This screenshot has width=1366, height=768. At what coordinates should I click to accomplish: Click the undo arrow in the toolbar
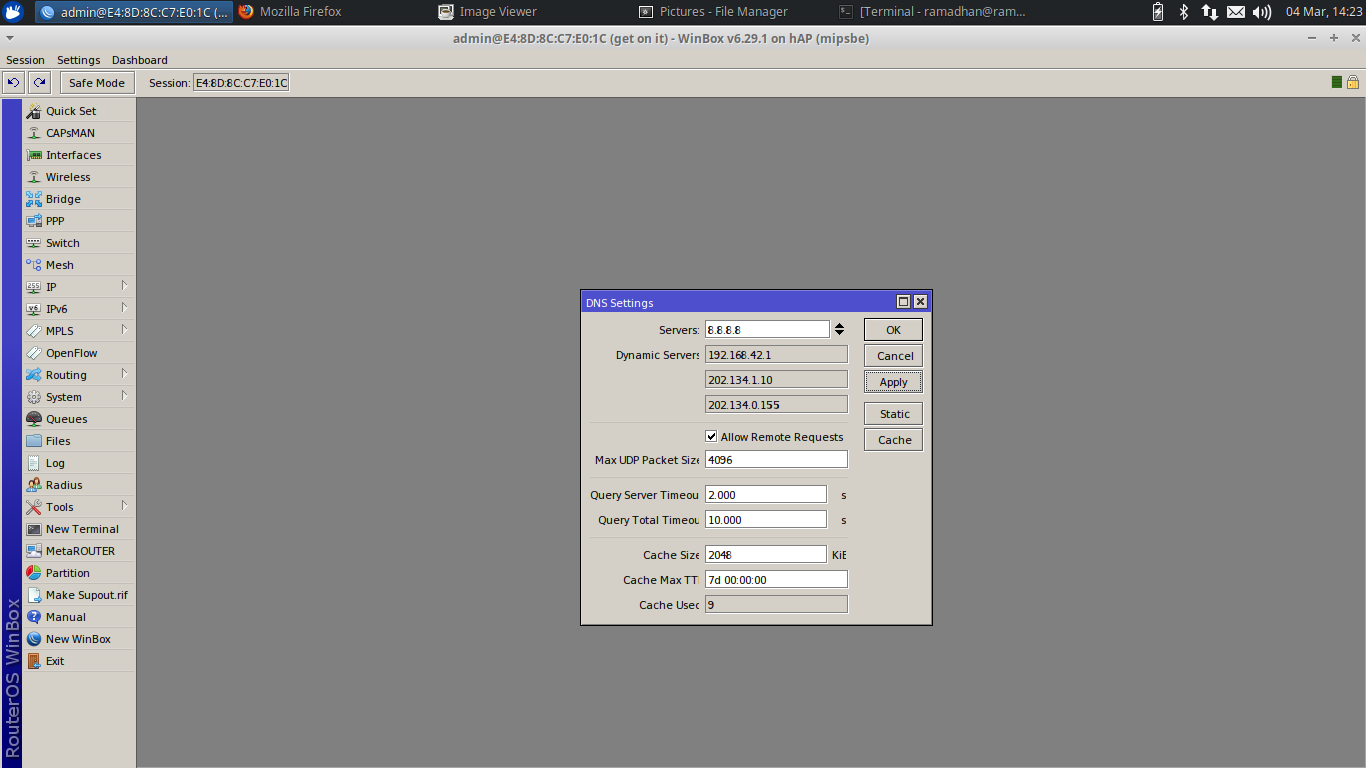[x=13, y=82]
